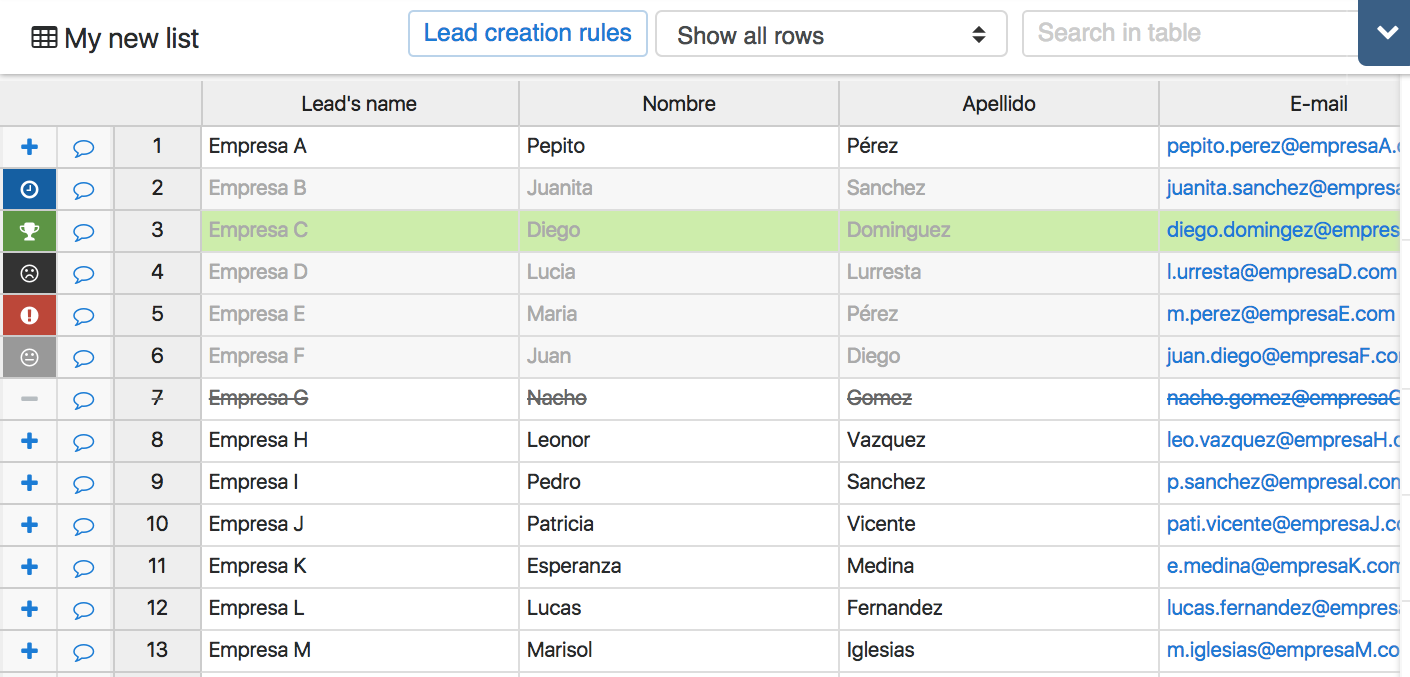The height and width of the screenshot is (677, 1410).
Task: Click the sad face icon for Empresa D
Action: point(29,273)
